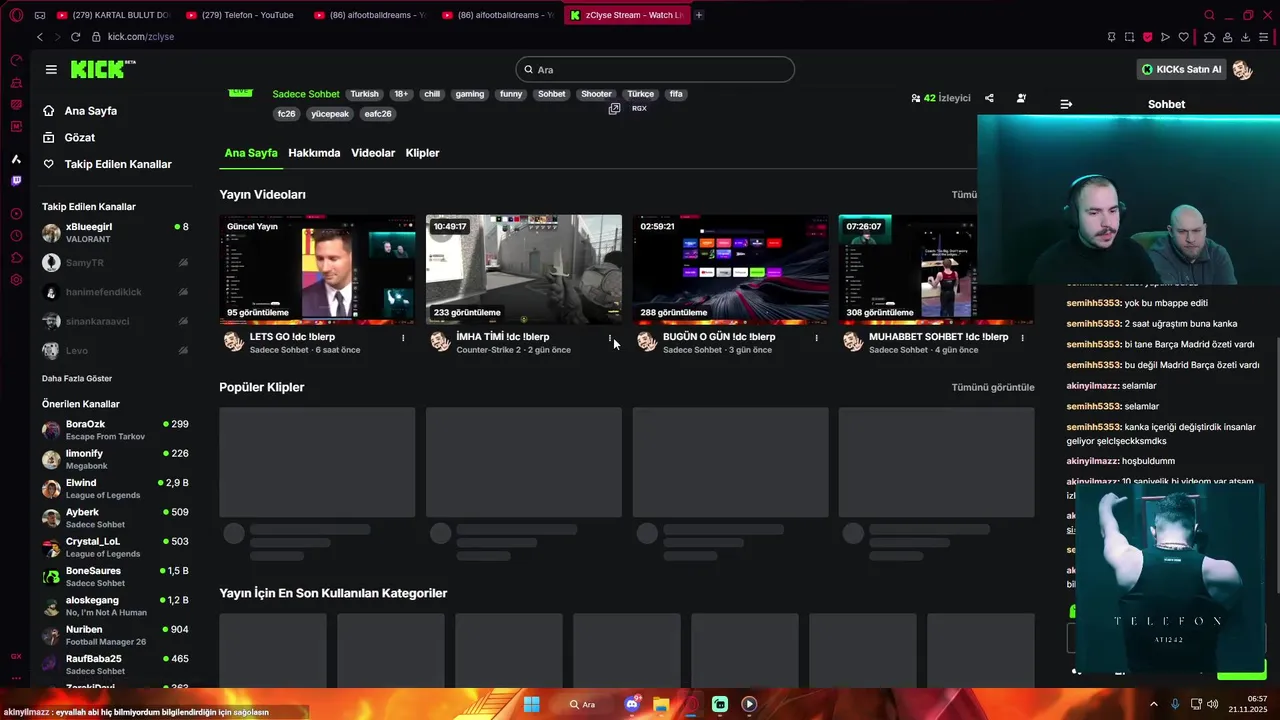Open File Explorer from the taskbar
The image size is (1280, 720).
pyautogui.click(x=661, y=704)
